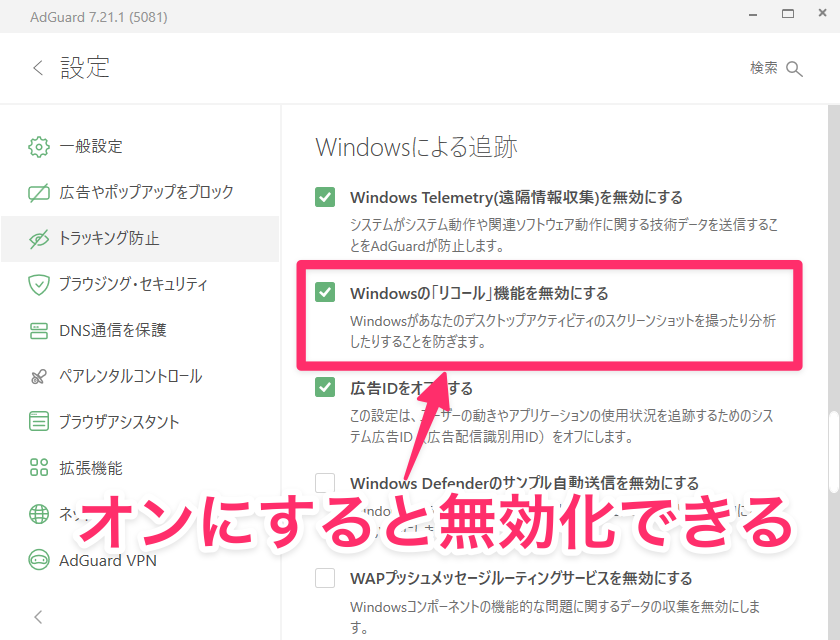Click the scrollbar thumb in settings panel
The width and height of the screenshot is (840, 640).
click(x=833, y=452)
